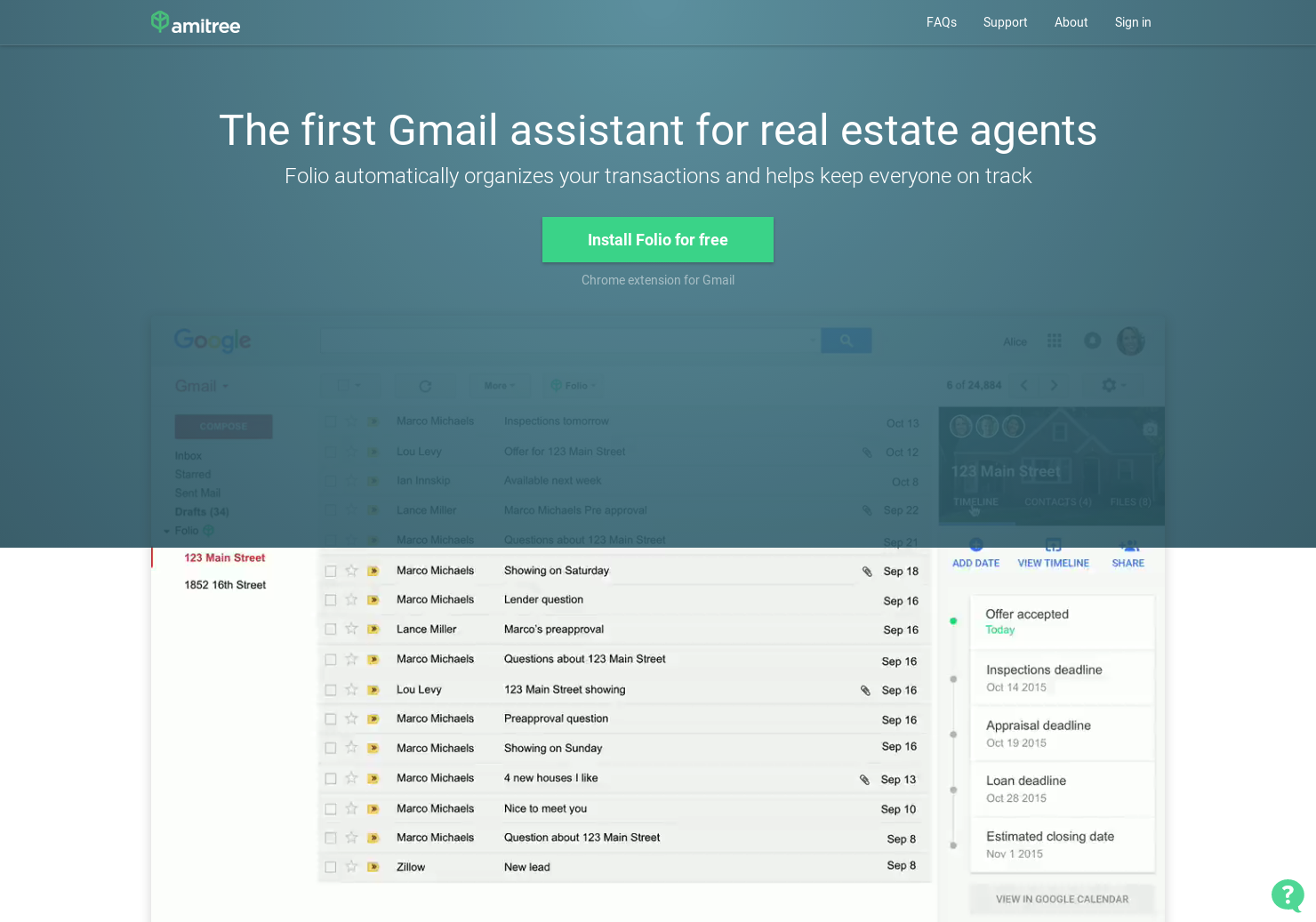Click the Alice profile avatar

[x=1131, y=341]
